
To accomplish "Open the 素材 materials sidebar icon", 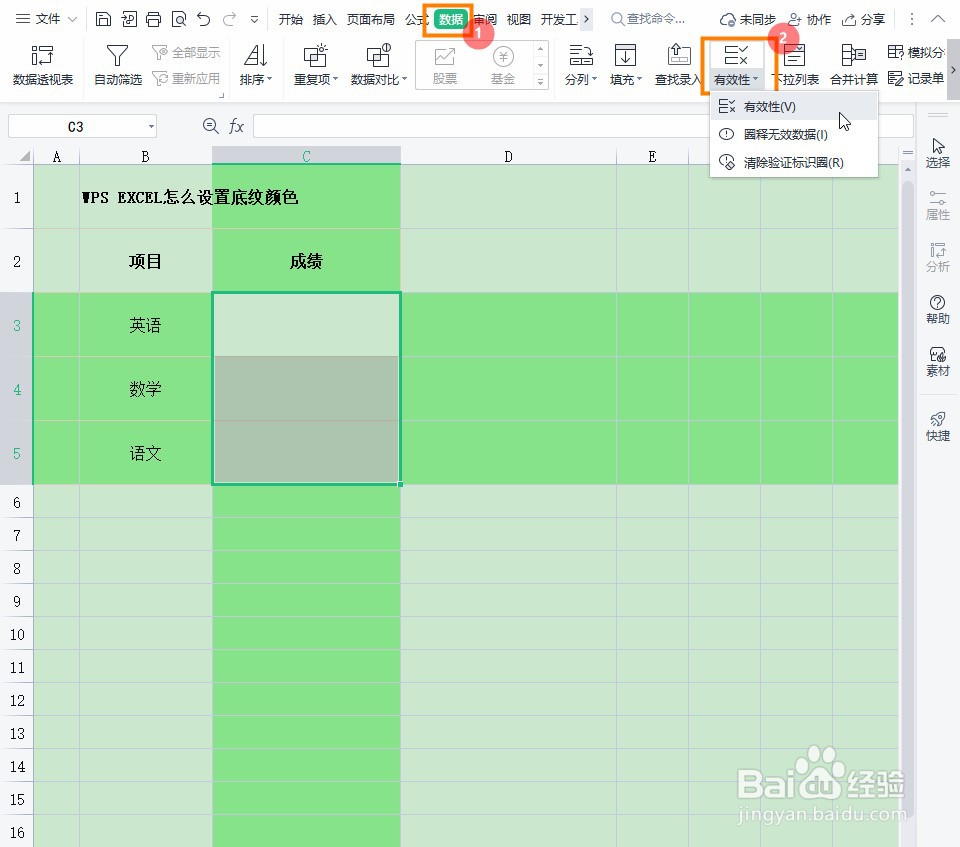I will pyautogui.click(x=937, y=361).
